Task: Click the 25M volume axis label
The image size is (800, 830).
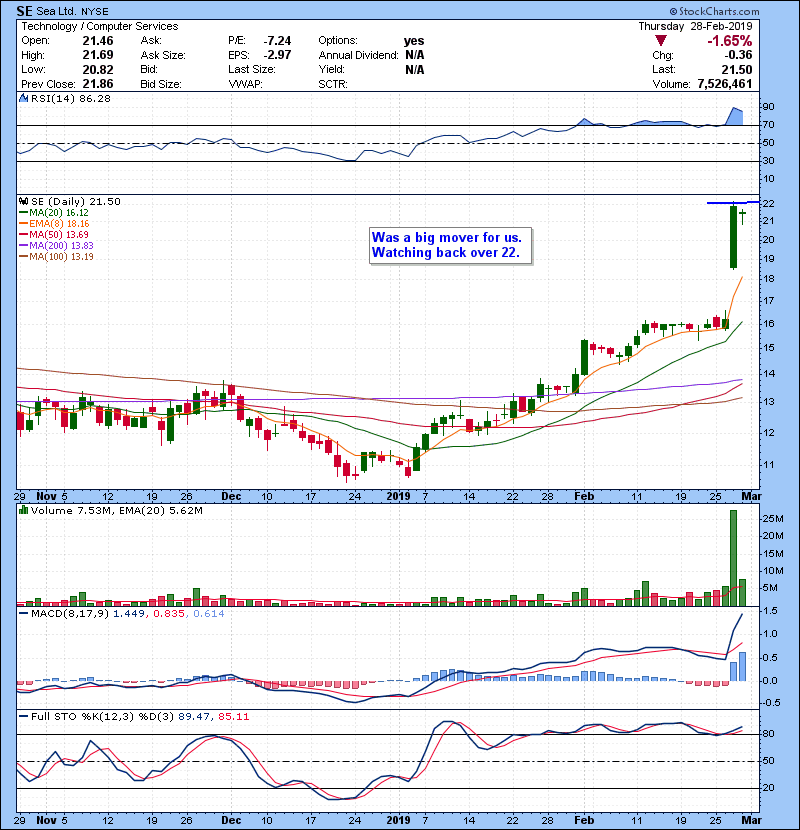Action: (772, 519)
